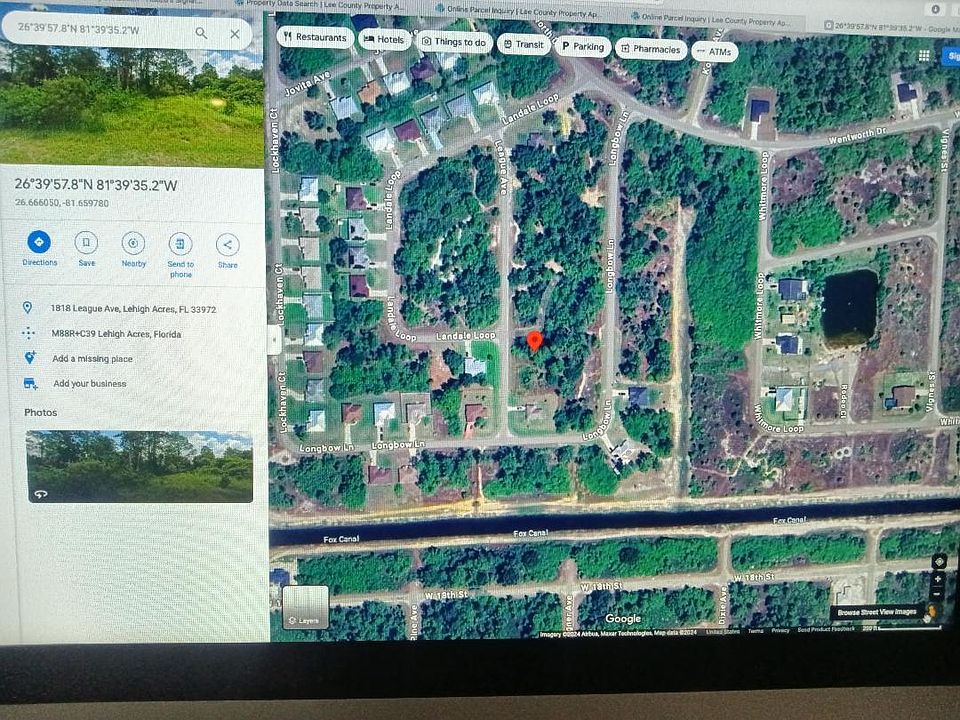Clear the search box with the X
Viewport: 960px width, 720px height.
pyautogui.click(x=235, y=33)
